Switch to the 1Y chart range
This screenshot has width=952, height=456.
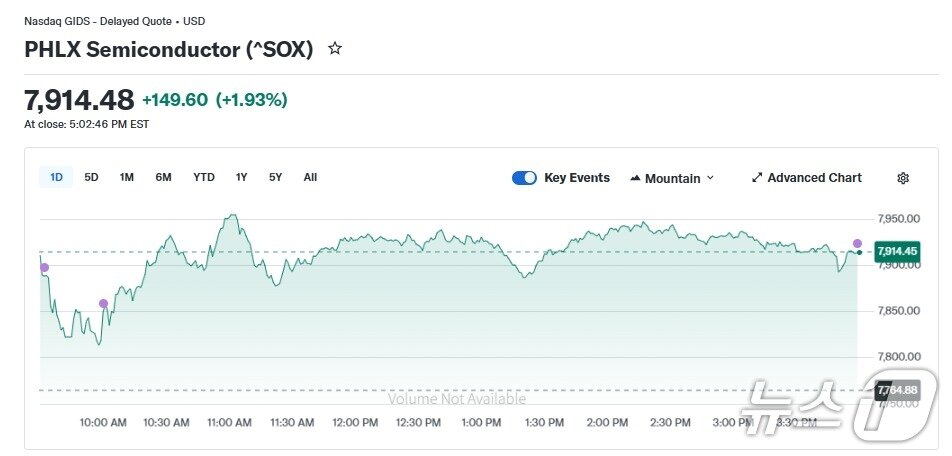[241, 177]
